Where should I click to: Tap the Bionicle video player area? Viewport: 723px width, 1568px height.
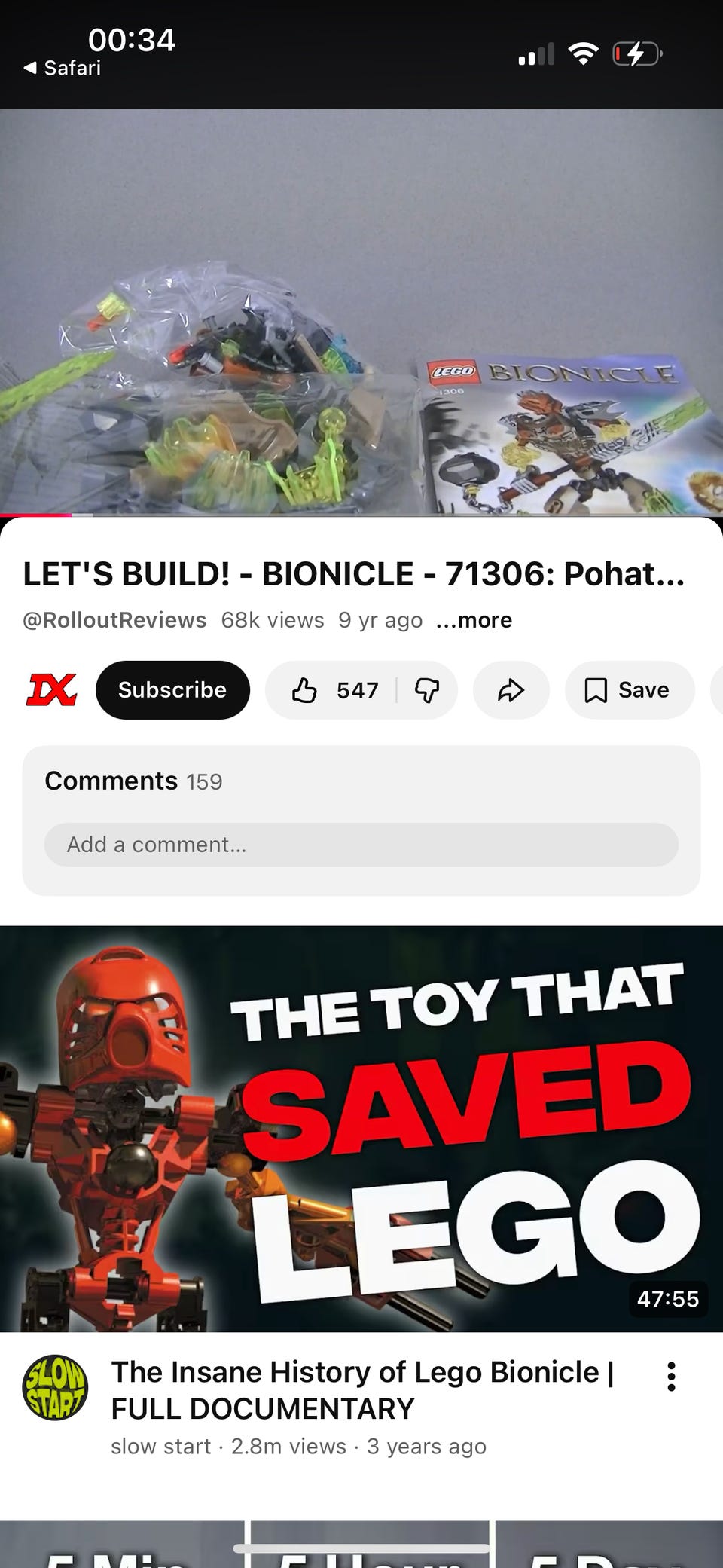tap(361, 312)
